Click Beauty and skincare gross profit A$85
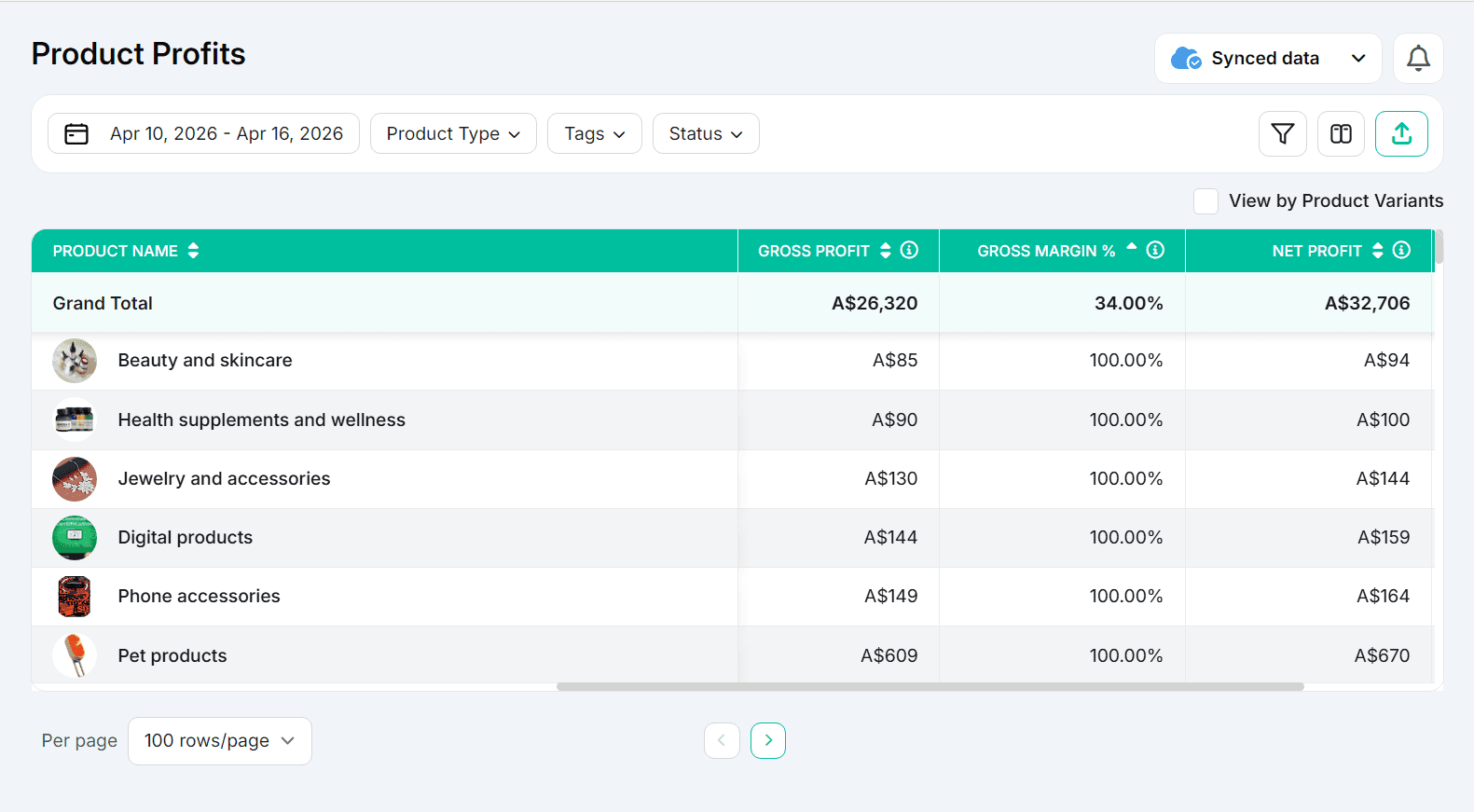The height and width of the screenshot is (812, 1474). click(x=895, y=361)
